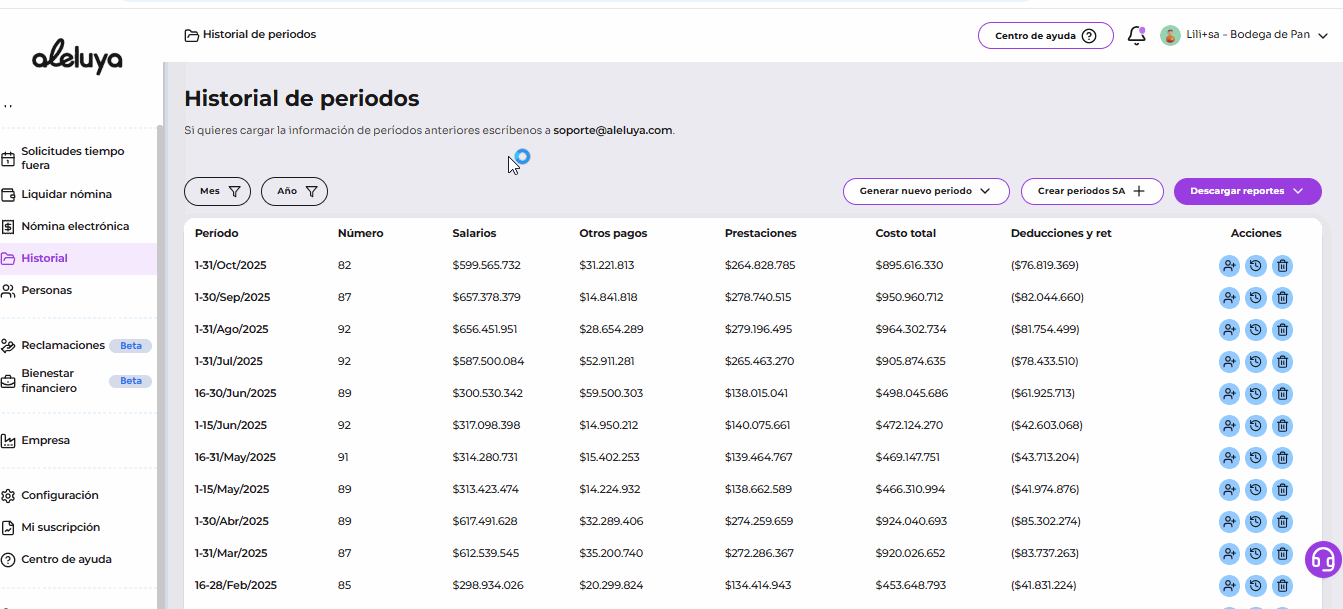
Task: Click add-person icon for 1-31/Mar/2025 period
Action: coord(1229,554)
